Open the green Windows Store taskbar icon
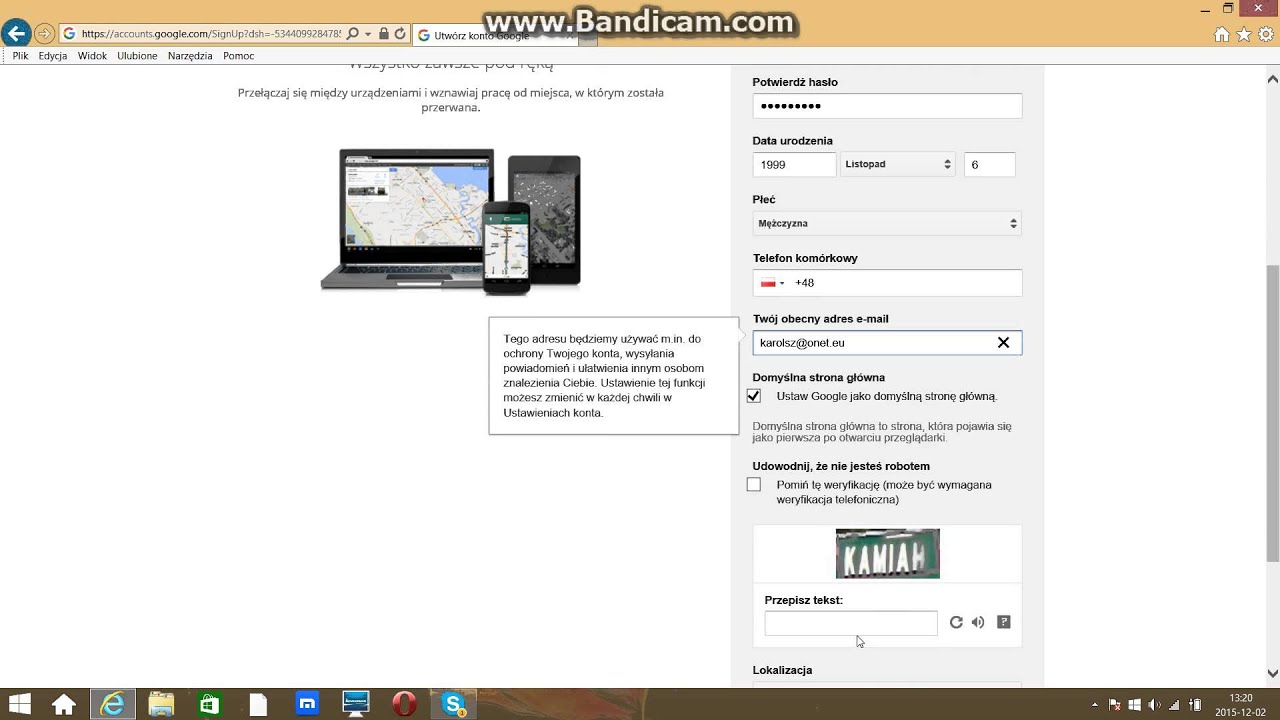The height and width of the screenshot is (720, 1280). coord(209,704)
